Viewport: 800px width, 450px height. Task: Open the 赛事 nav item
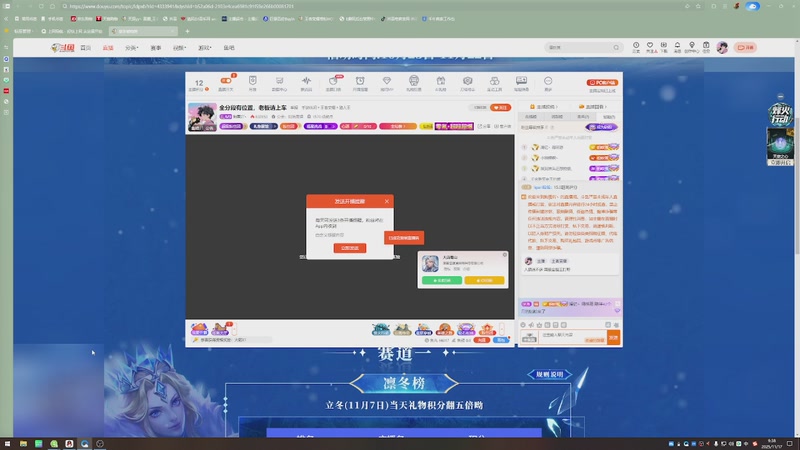[156, 47]
